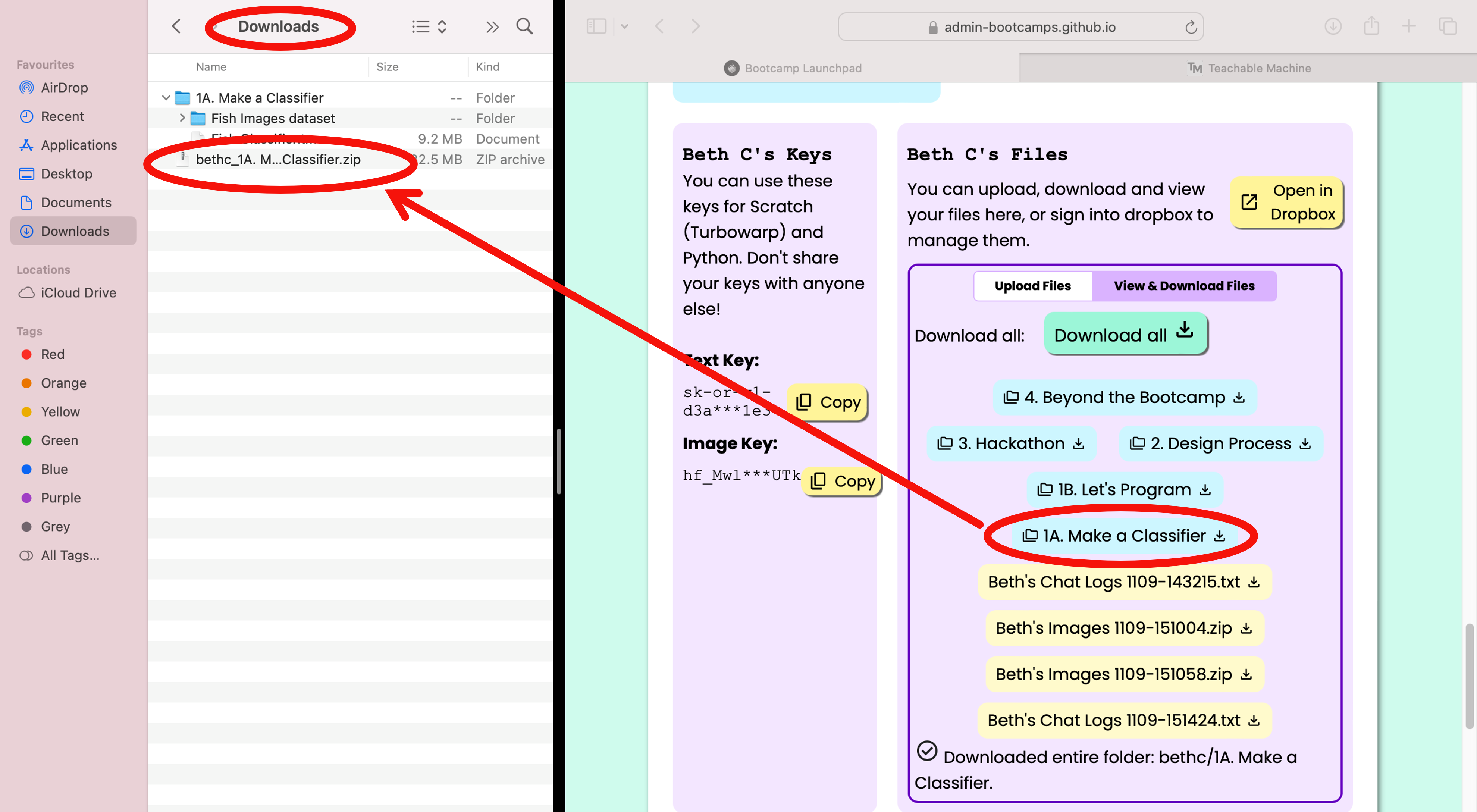The height and width of the screenshot is (812, 1477).
Task: Switch to Bootcamp Launchpad tab
Action: point(793,68)
